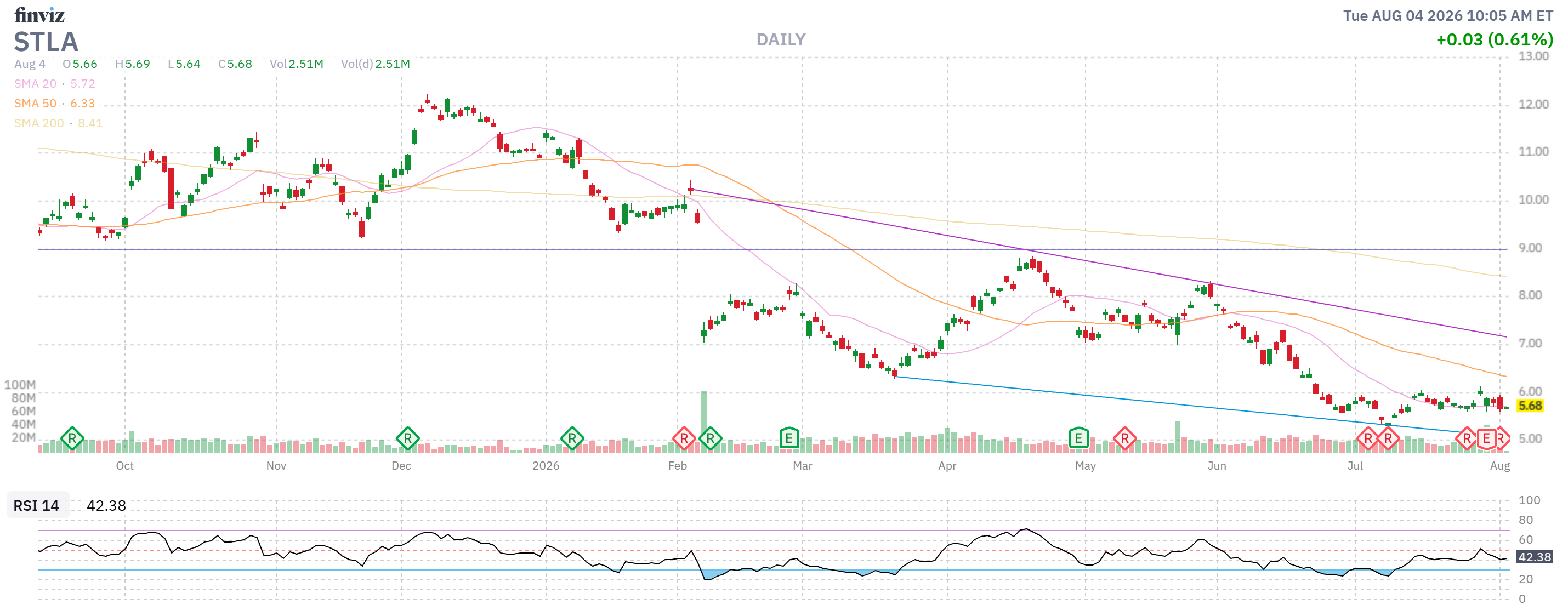
Task: Select the low price L 5.64
Action: click(184, 64)
